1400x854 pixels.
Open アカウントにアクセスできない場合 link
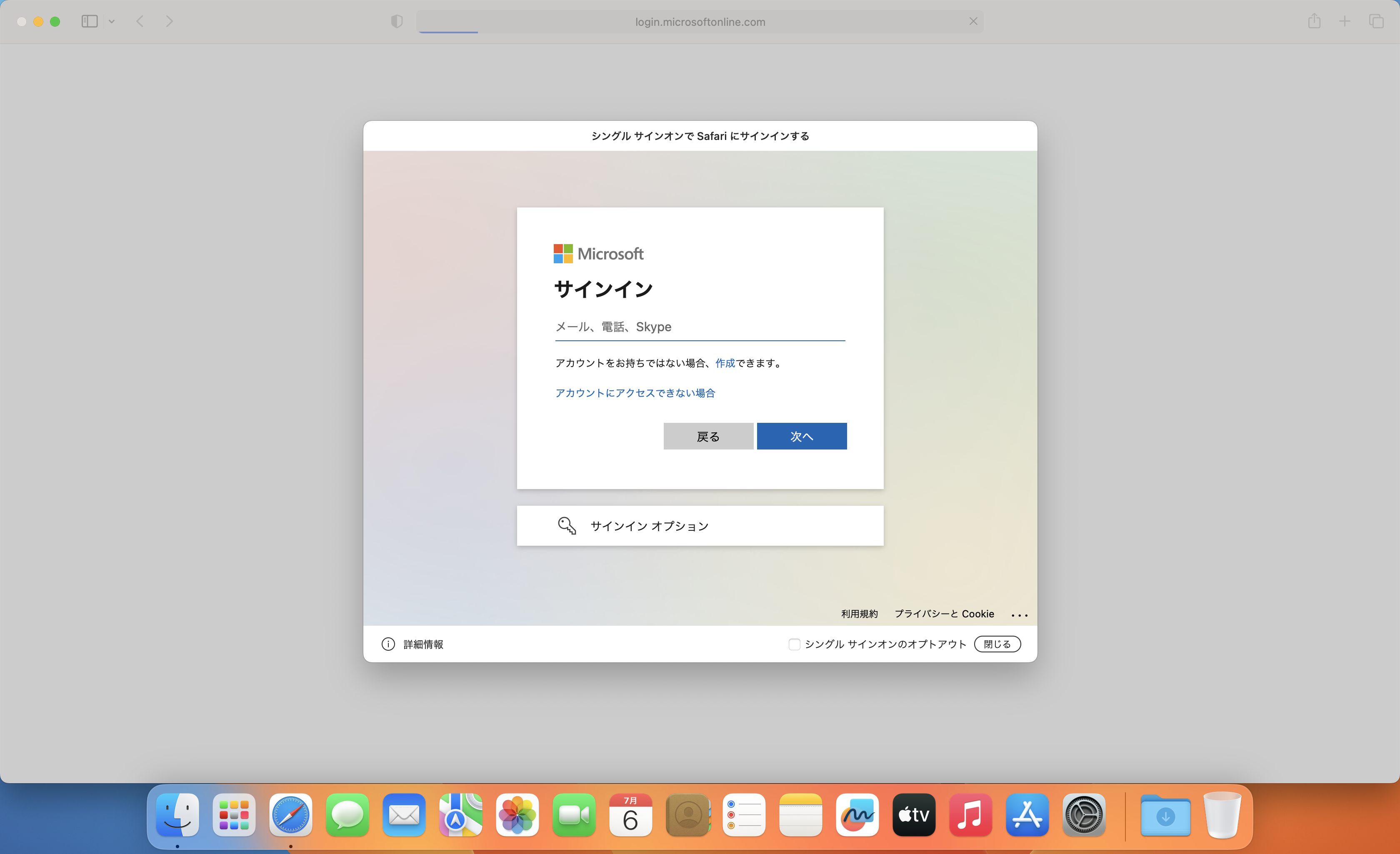click(635, 393)
